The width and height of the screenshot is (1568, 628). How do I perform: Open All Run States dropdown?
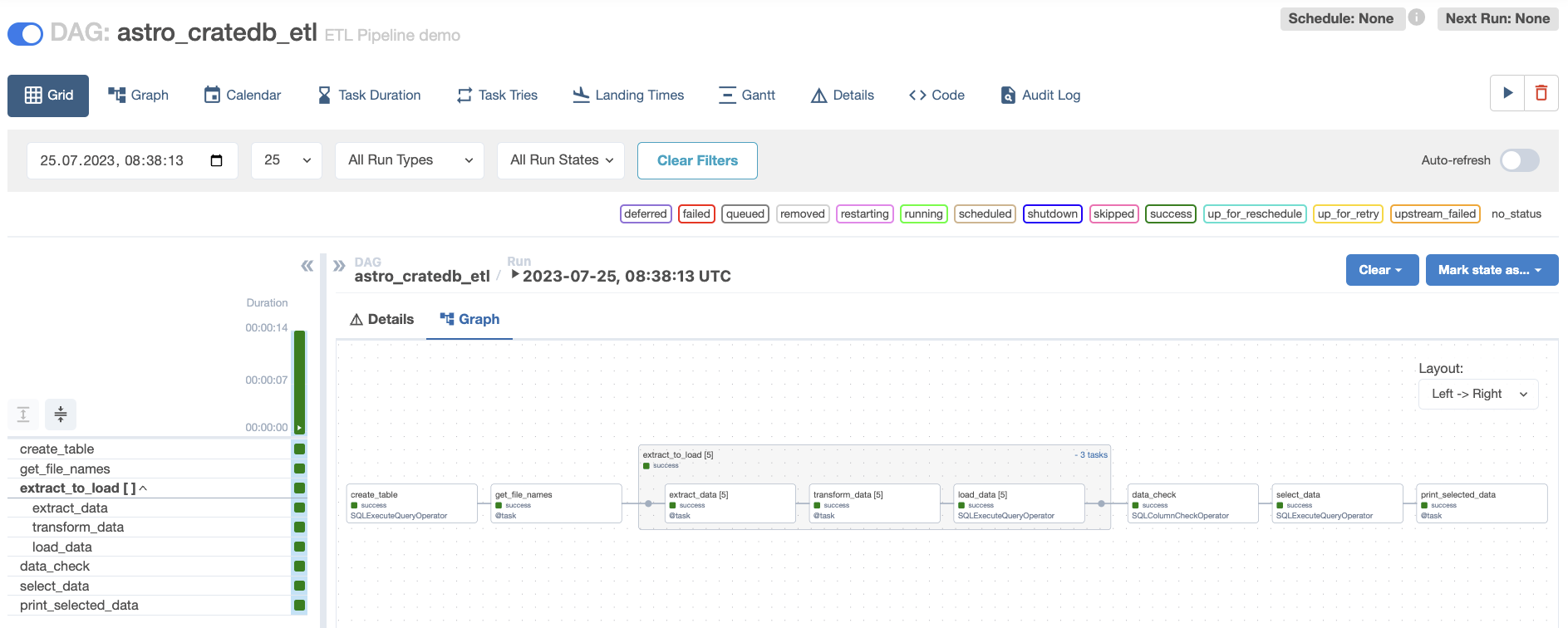point(561,160)
